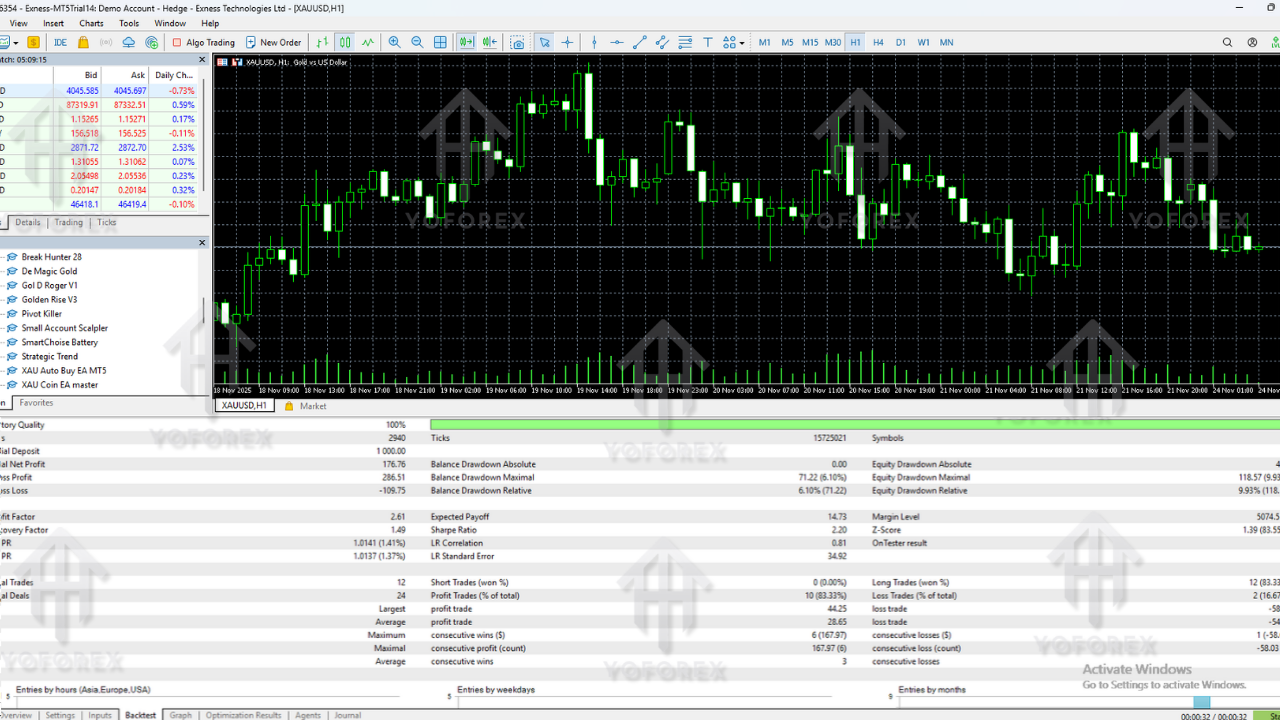The height and width of the screenshot is (720, 1280).
Task: Open the chart type dropdown arrow
Action: click(16, 43)
